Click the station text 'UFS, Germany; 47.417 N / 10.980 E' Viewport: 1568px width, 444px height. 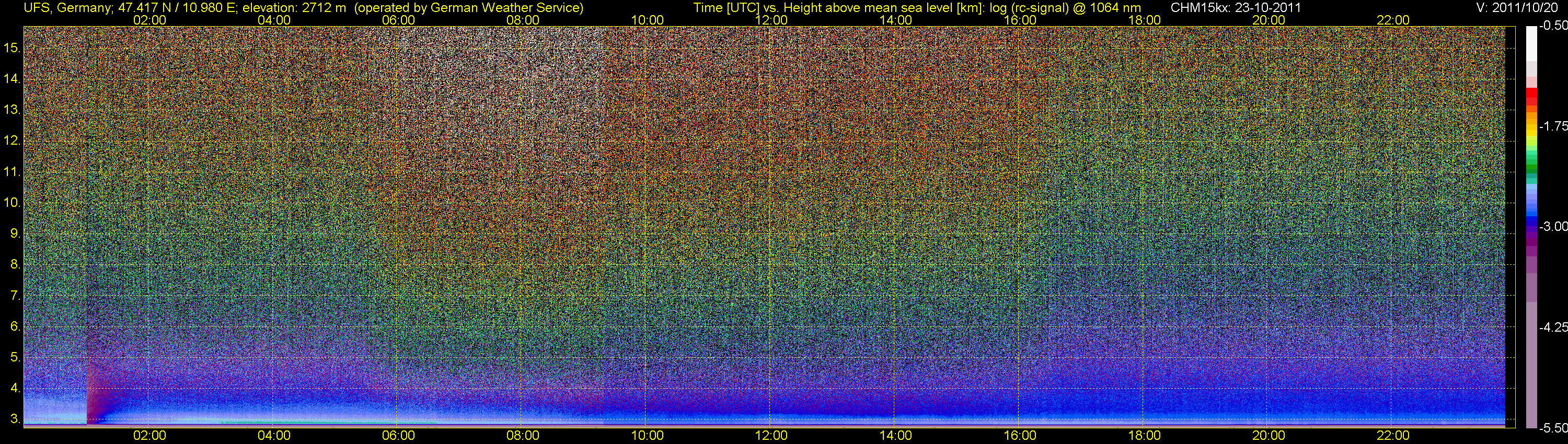131,8
